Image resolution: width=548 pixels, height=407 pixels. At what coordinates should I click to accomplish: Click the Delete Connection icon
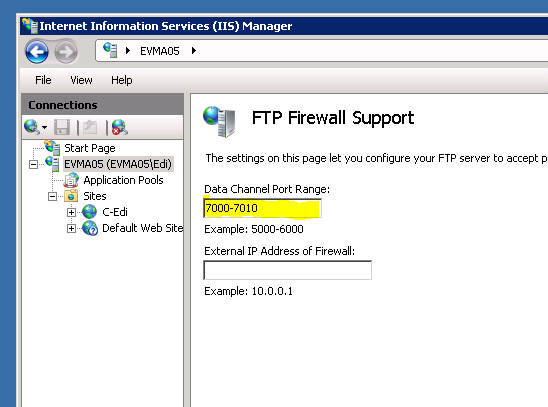tap(120, 127)
